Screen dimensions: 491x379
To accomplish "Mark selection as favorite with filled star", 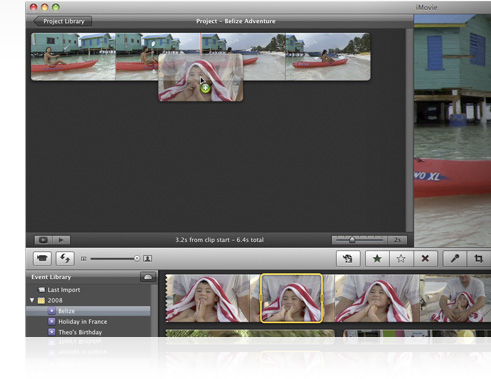I will pos(377,259).
